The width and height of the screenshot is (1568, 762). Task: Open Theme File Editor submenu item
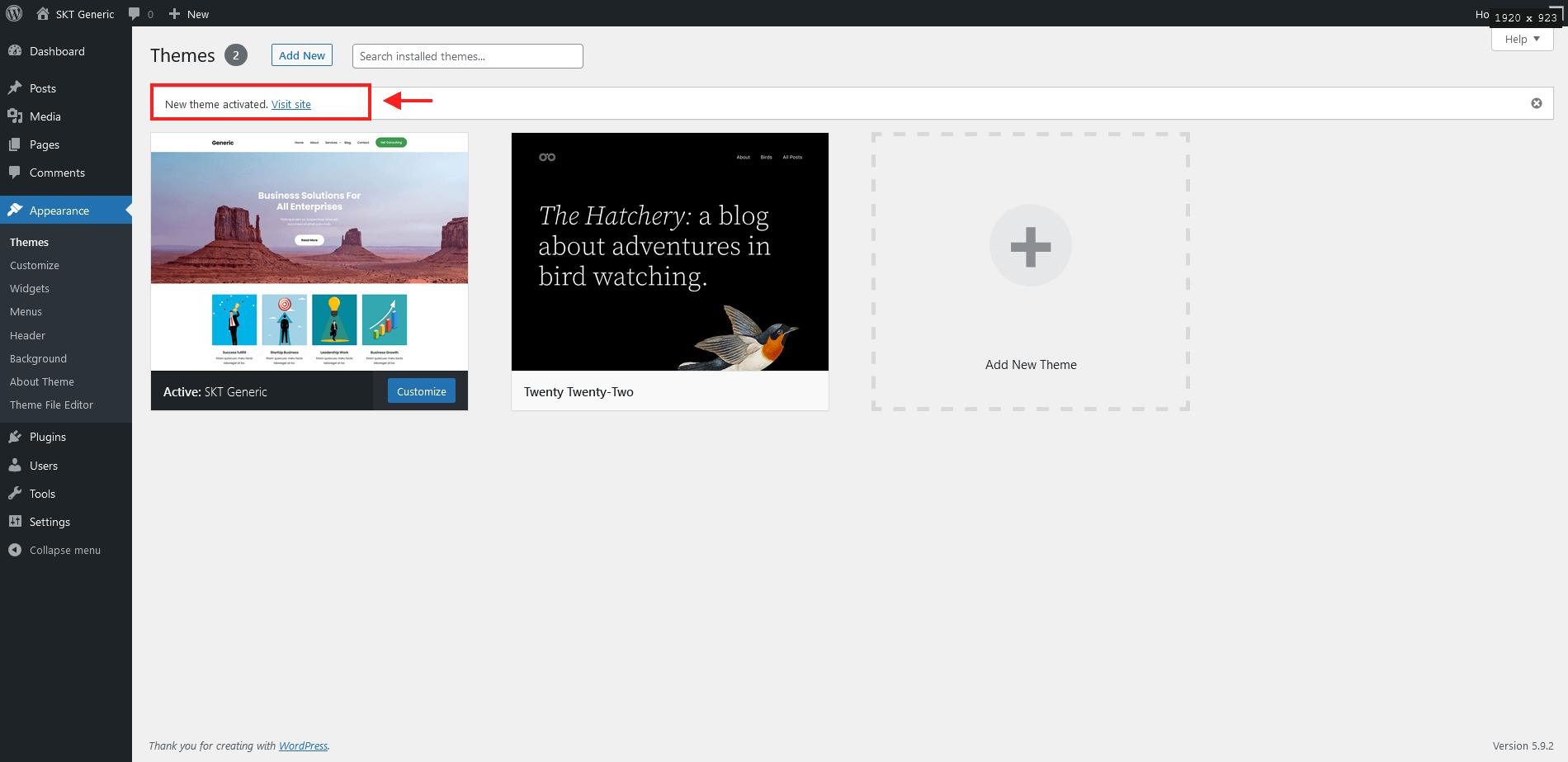51,405
